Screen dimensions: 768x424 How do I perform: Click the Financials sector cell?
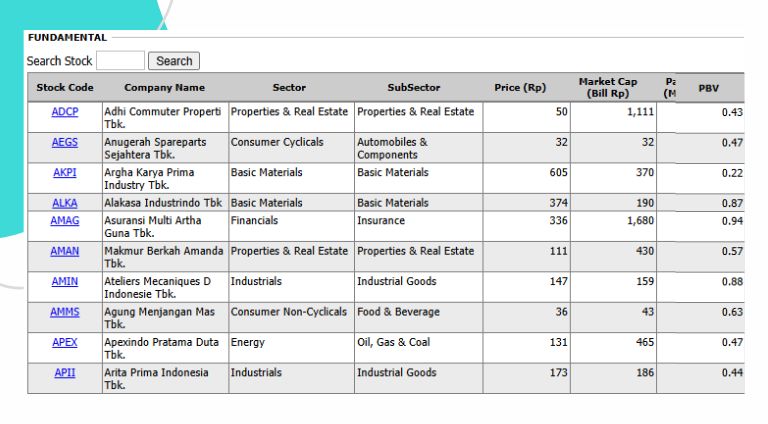(291, 226)
